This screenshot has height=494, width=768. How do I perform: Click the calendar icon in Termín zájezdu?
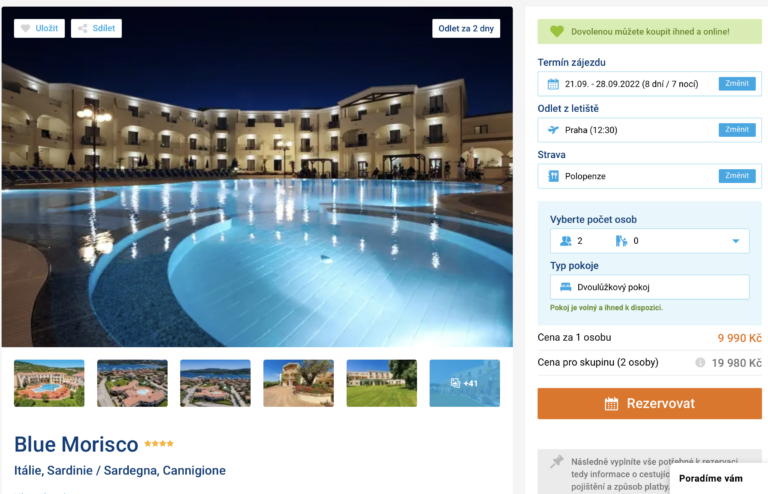pos(553,84)
